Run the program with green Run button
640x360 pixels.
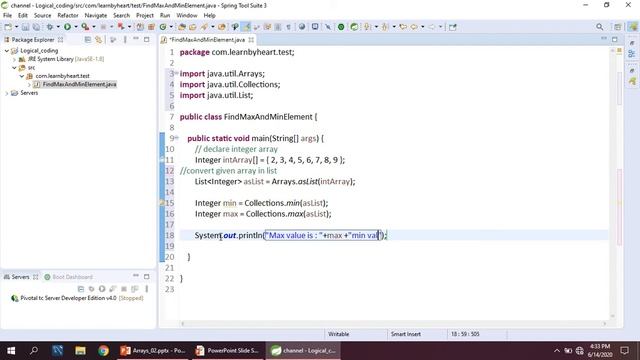pos(67,27)
